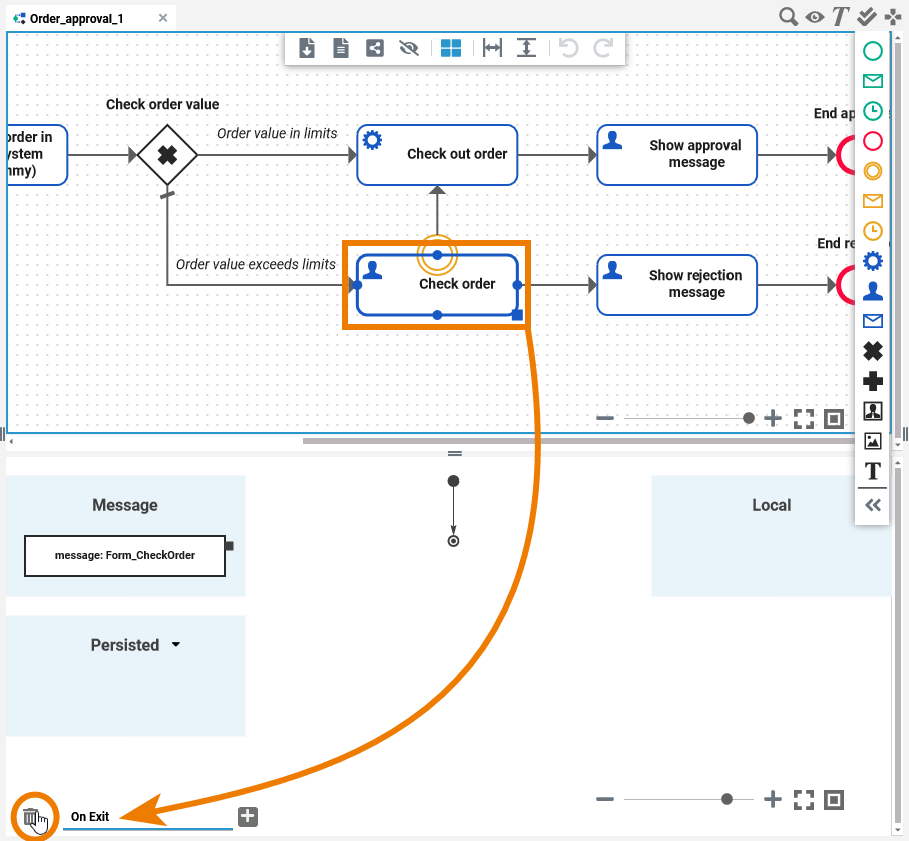Click the Order value exceeds limits label
The width and height of the screenshot is (909, 841).
point(256,264)
